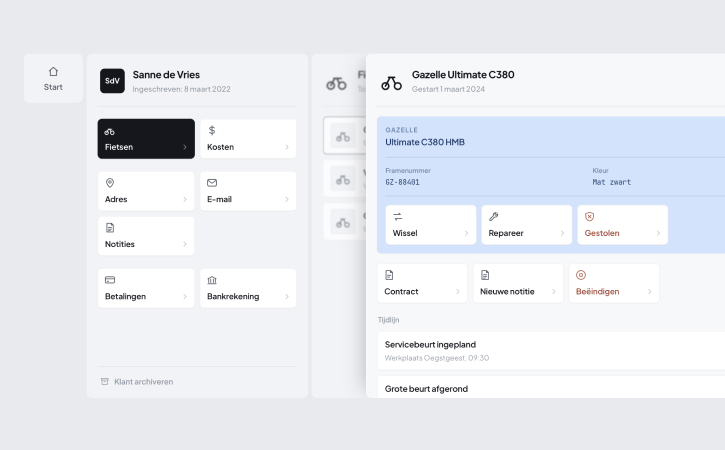Open the Adres section
Screen dimensions: 725x450
(146, 191)
